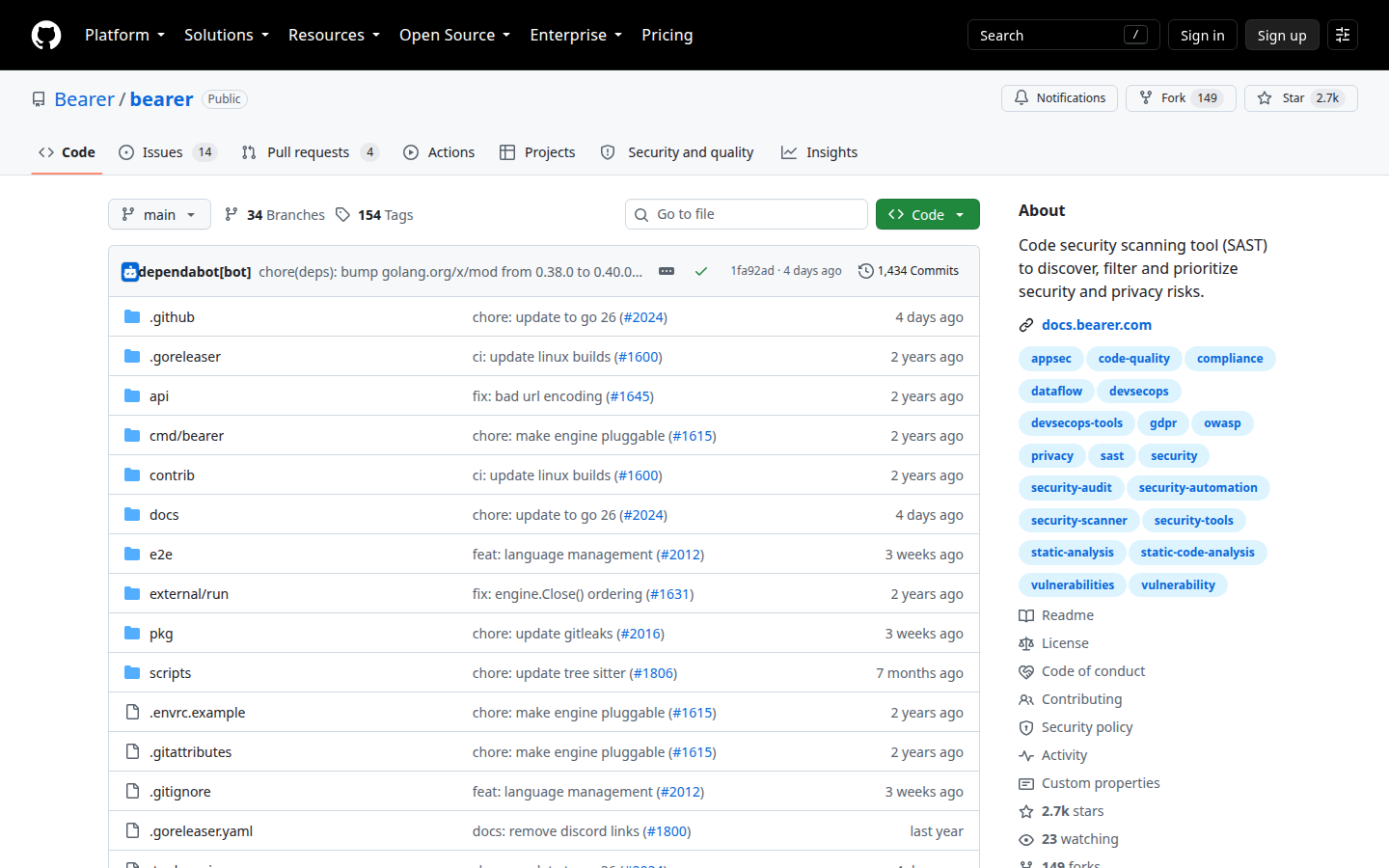
Task: Open the Security and quality tab
Action: pyautogui.click(x=677, y=152)
